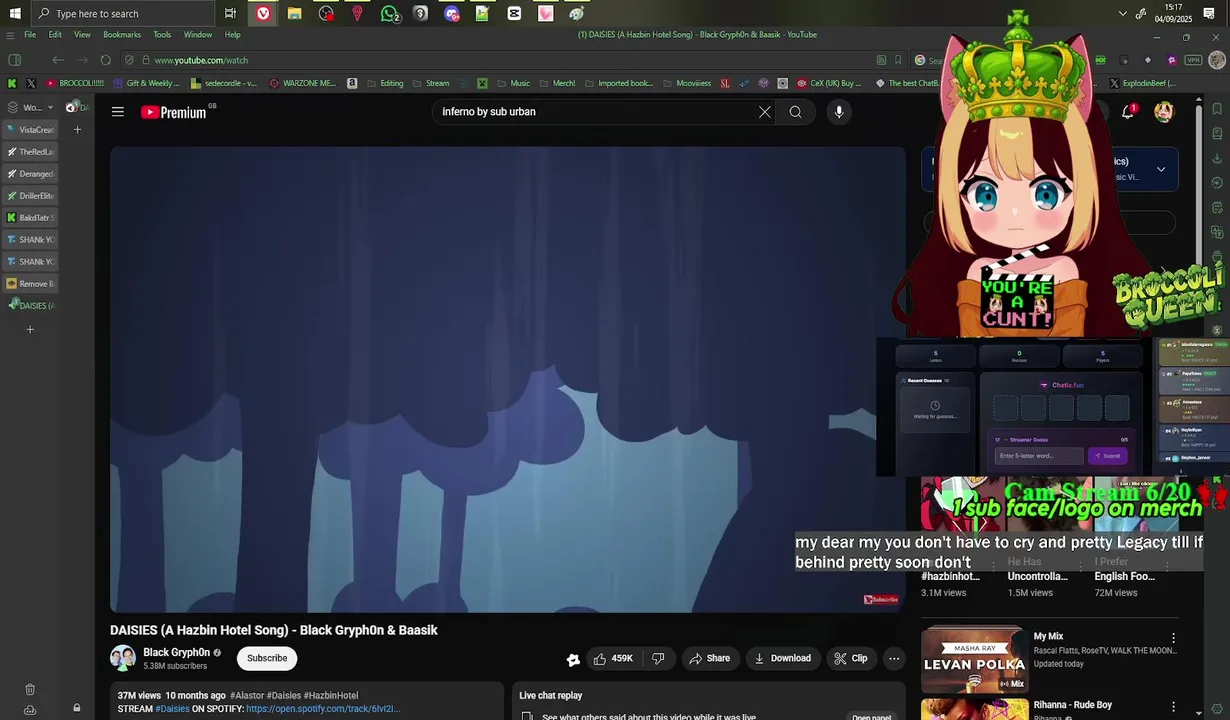Open the LEVAN POLKA My Mix thumbnail
This screenshot has height=720, width=1230.
pos(975,659)
